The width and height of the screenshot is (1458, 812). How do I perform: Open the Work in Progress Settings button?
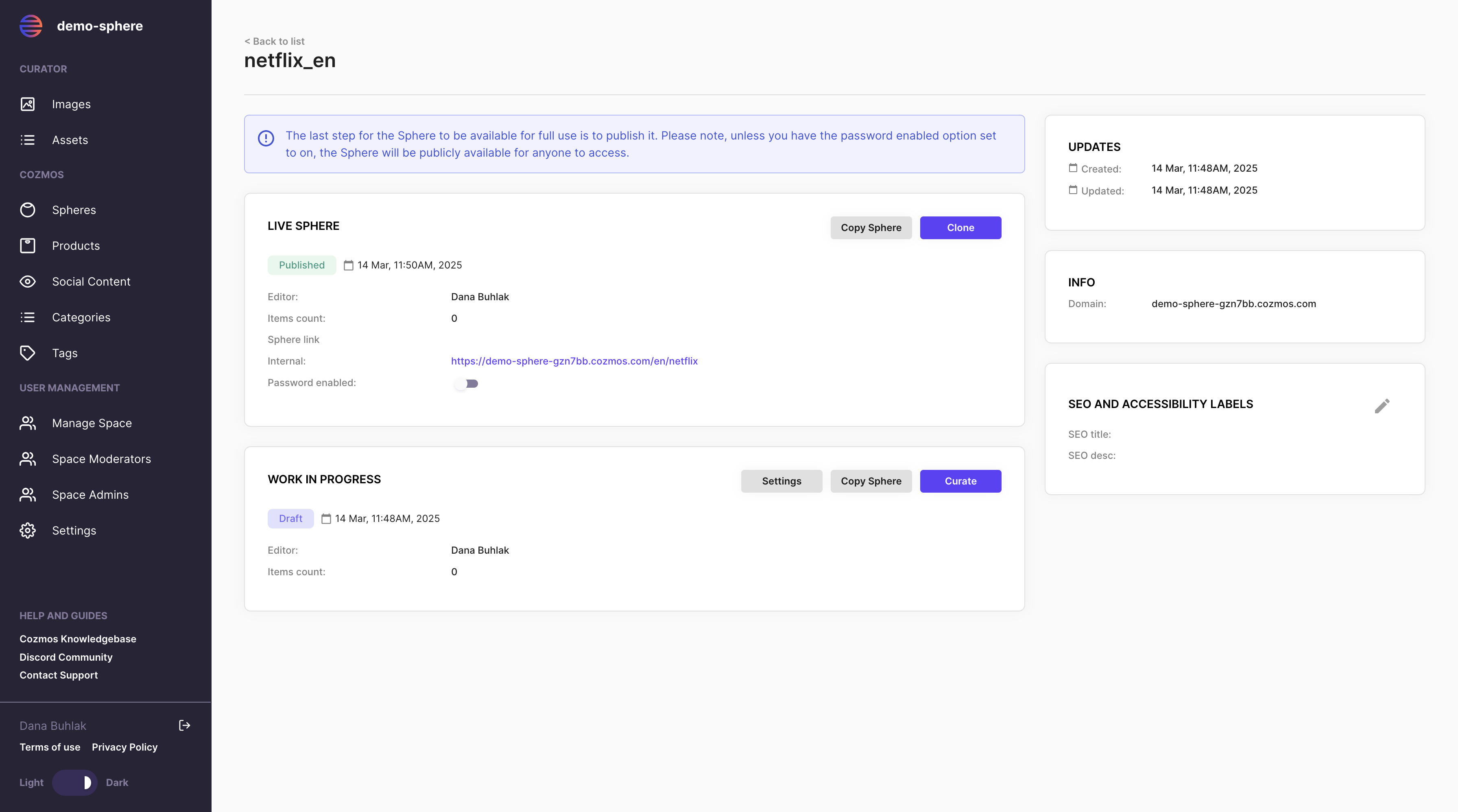click(x=781, y=481)
